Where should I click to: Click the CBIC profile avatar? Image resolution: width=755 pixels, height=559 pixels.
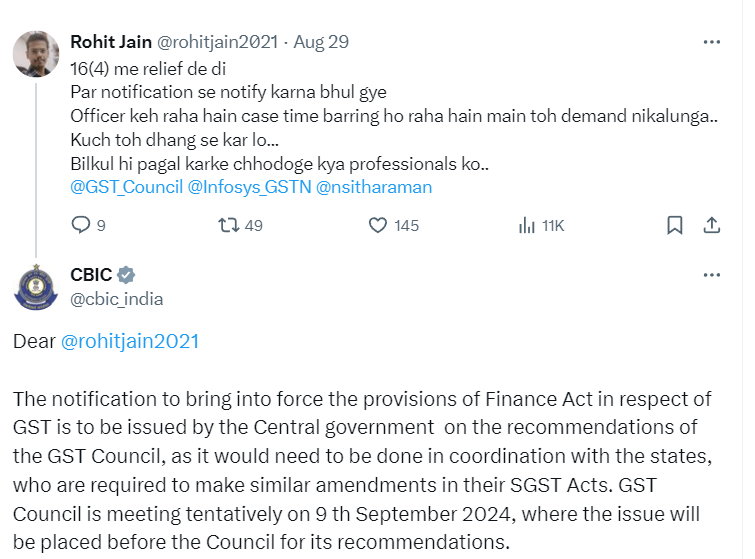point(35,286)
